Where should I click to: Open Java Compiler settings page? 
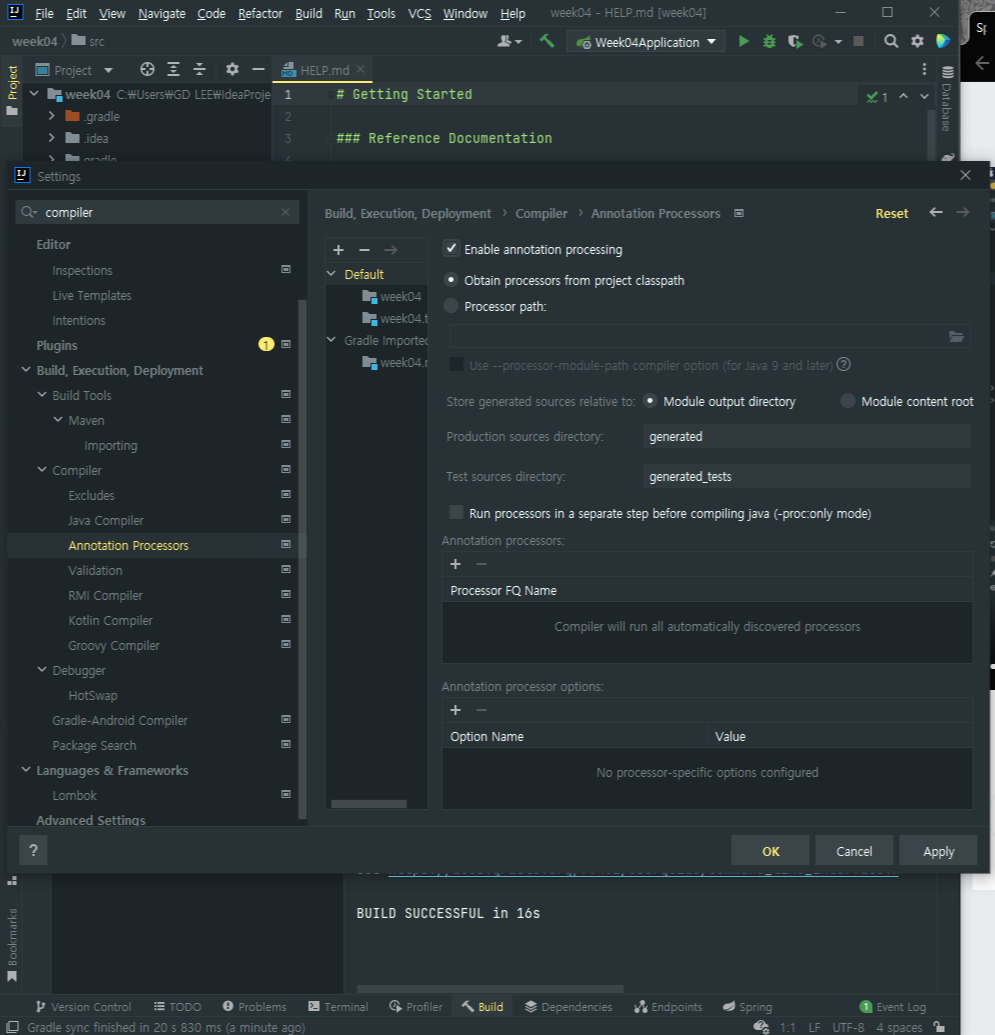pos(106,520)
